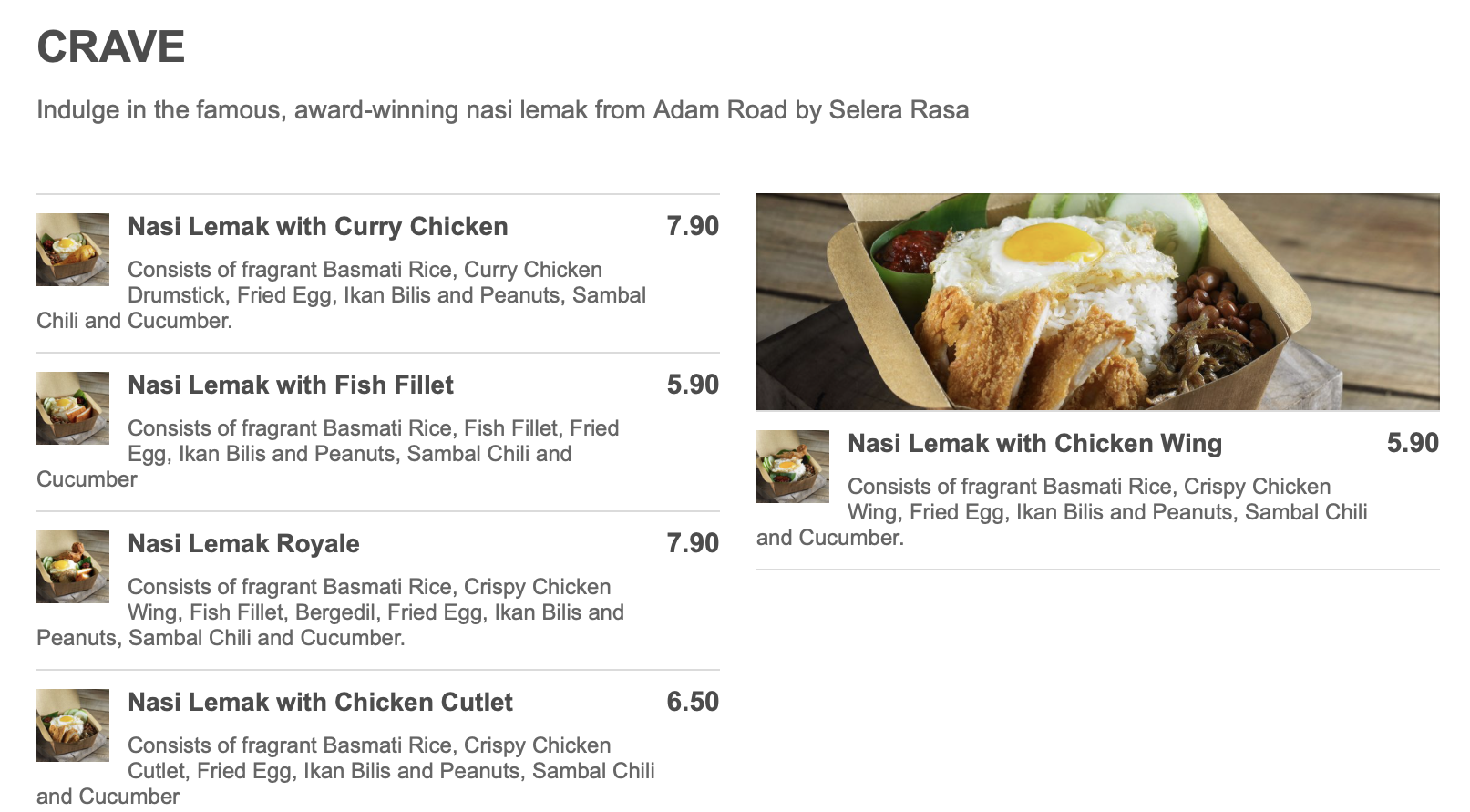The height and width of the screenshot is (812, 1470).
Task: Click the large chicken cutlet nasi lemak photo
Action: pos(1097,302)
